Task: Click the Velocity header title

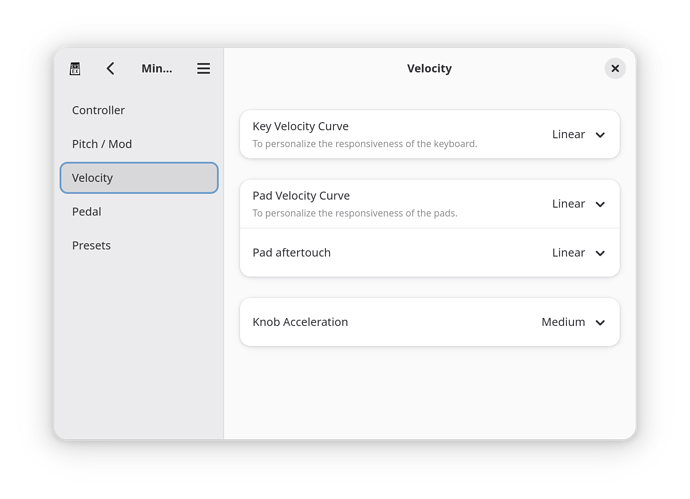Action: pos(429,69)
